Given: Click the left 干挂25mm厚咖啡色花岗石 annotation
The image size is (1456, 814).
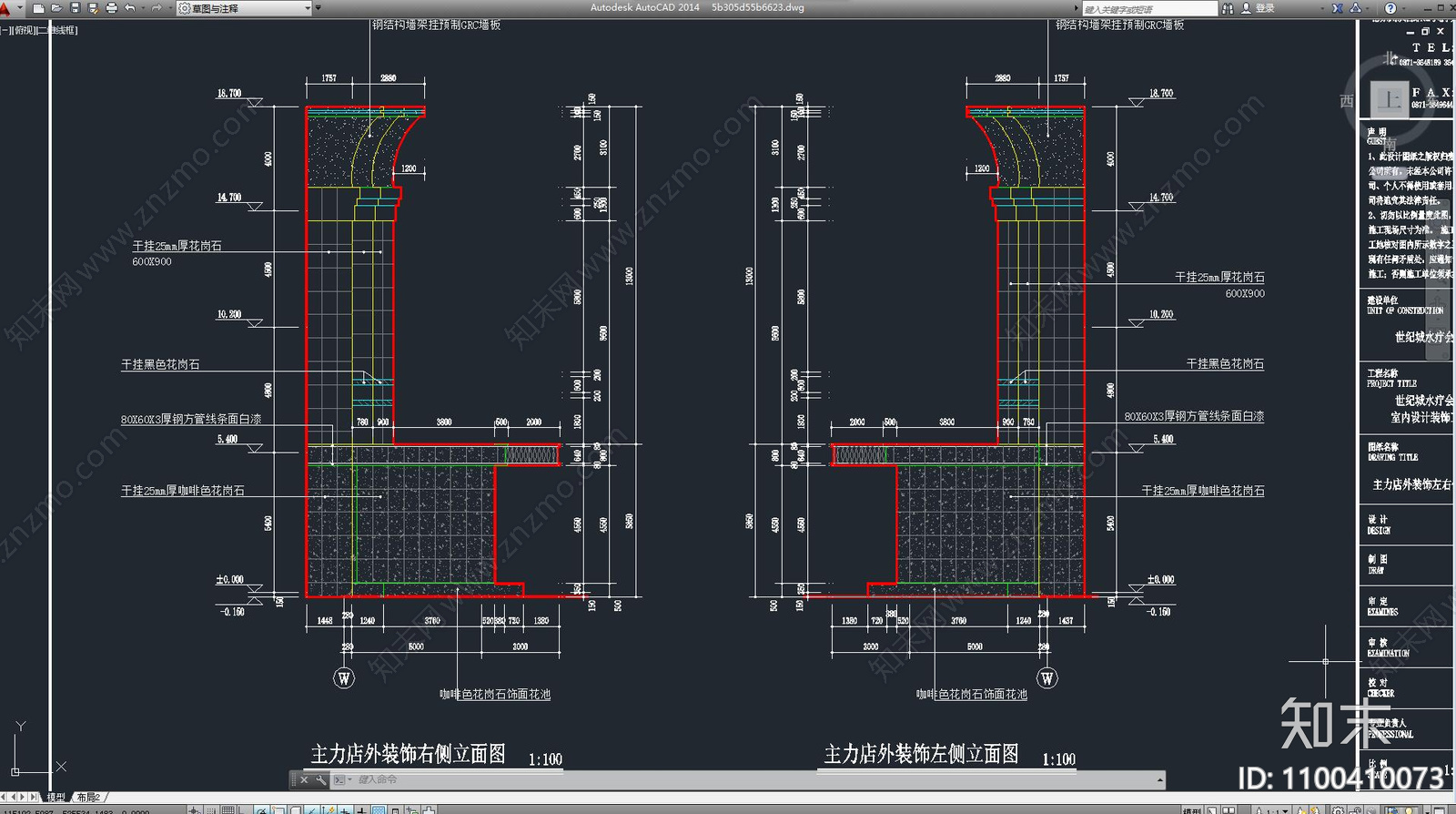Looking at the screenshot, I should click(183, 490).
